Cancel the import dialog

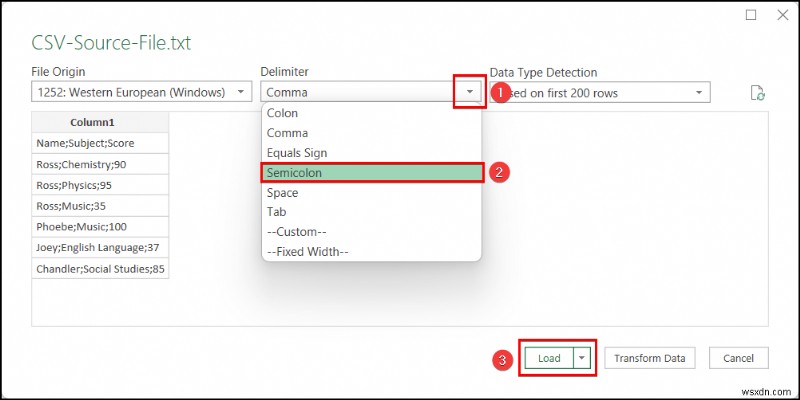point(738,358)
